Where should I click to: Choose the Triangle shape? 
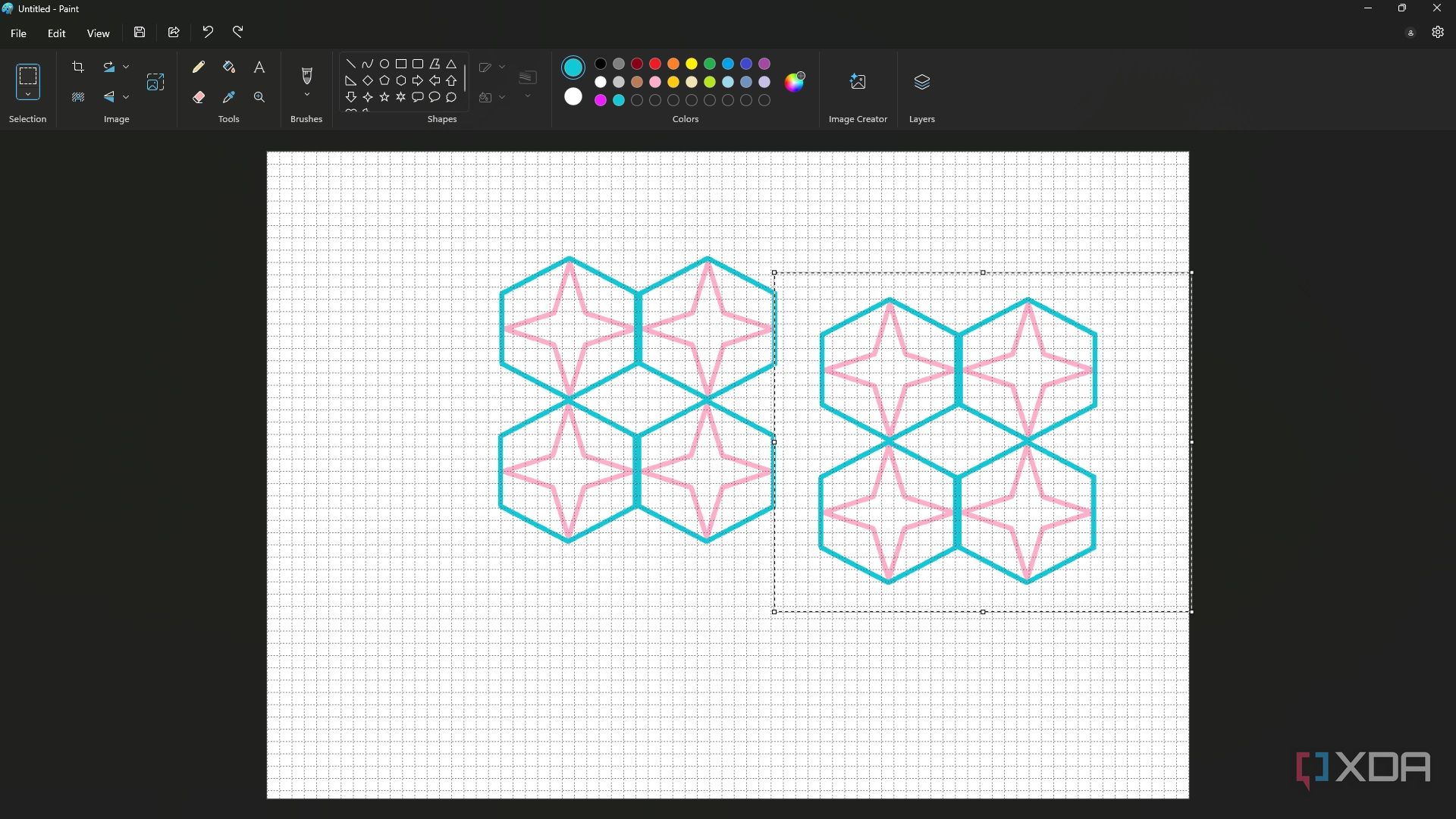coord(451,64)
